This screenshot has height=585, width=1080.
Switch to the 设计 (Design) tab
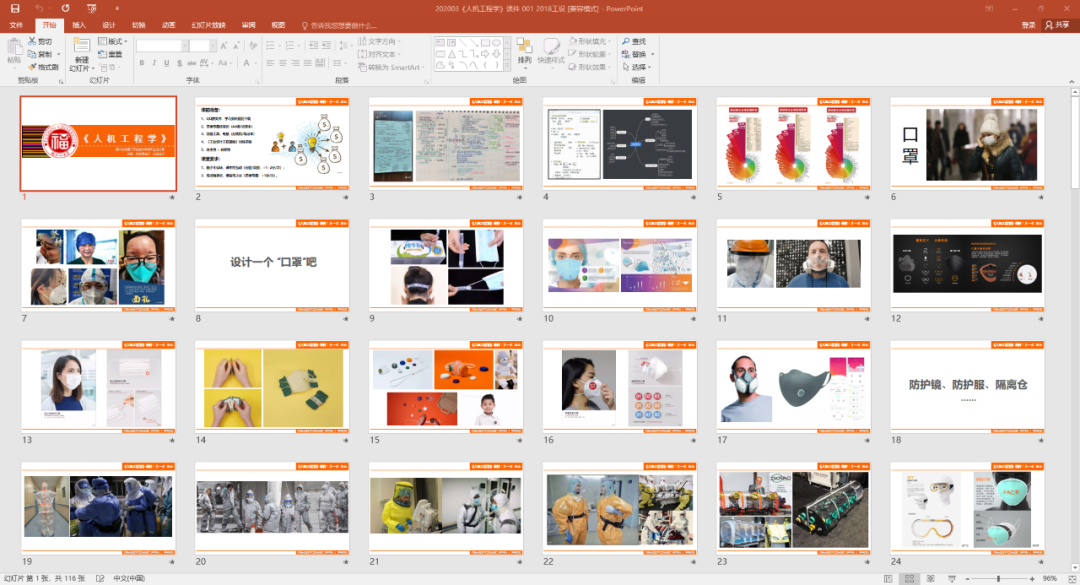pos(109,25)
